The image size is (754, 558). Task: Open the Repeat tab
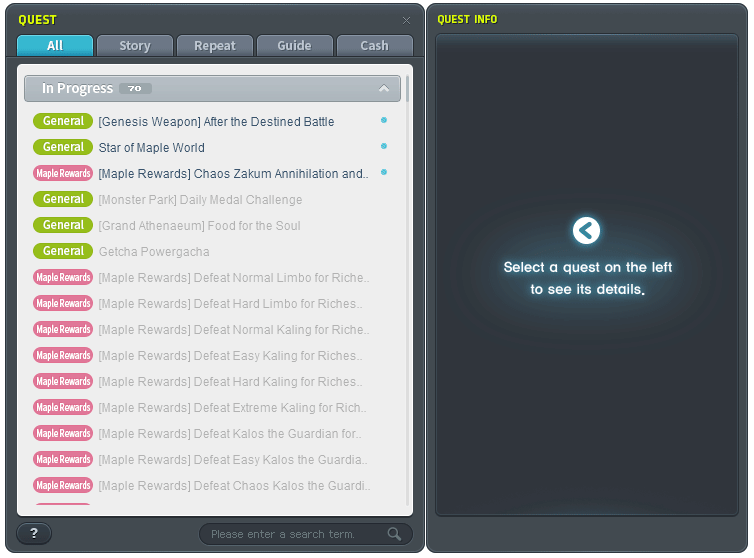pos(214,46)
